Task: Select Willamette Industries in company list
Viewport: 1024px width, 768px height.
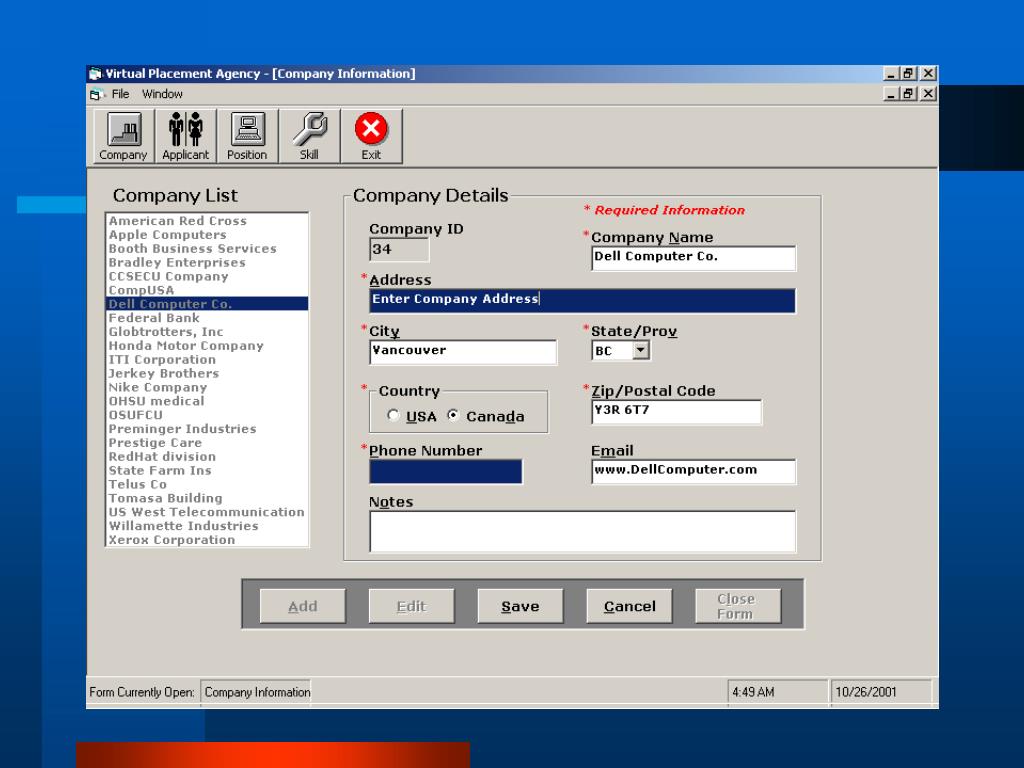Action: tap(207, 525)
